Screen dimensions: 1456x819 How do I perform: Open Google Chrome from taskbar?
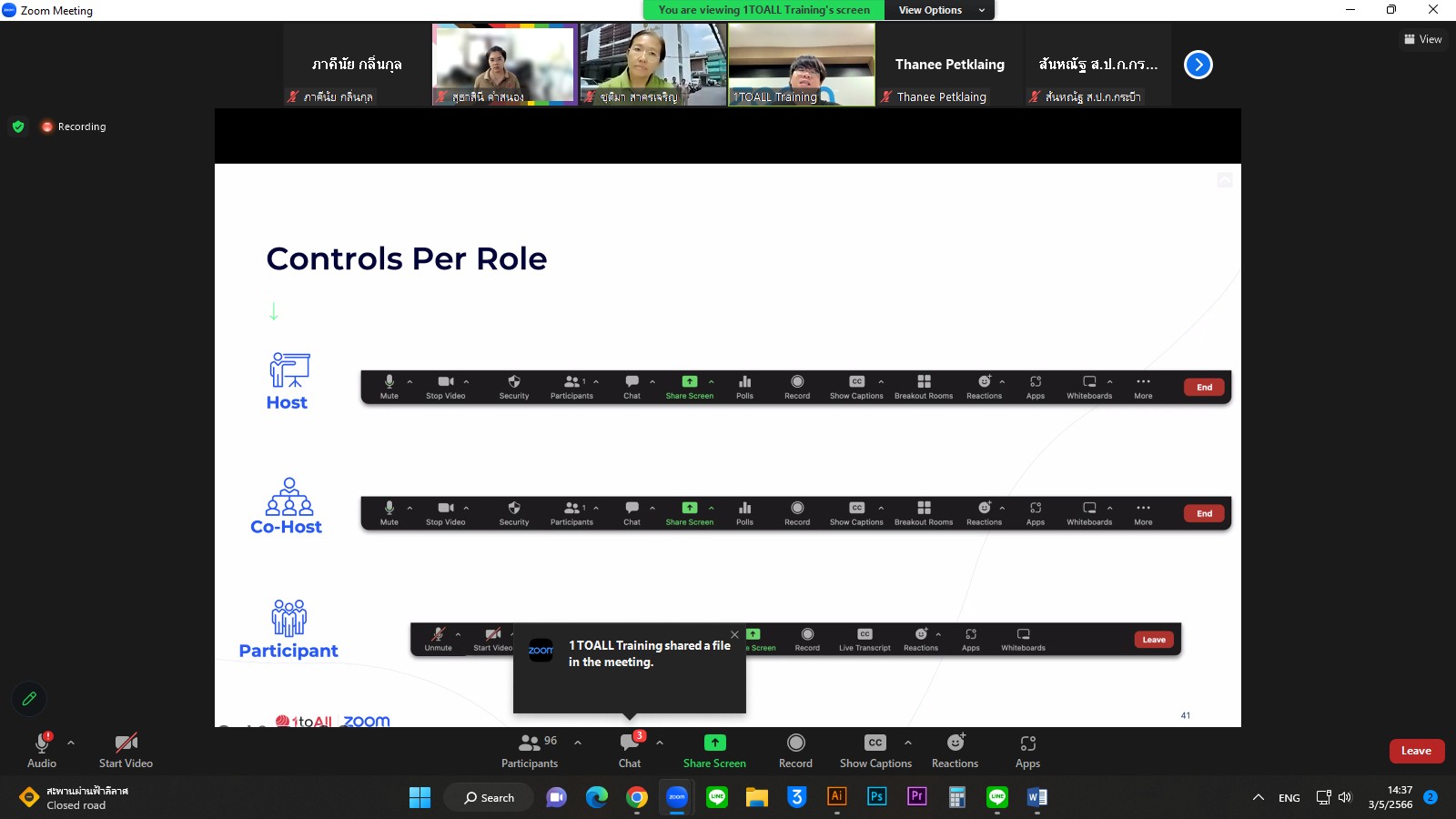[637, 797]
